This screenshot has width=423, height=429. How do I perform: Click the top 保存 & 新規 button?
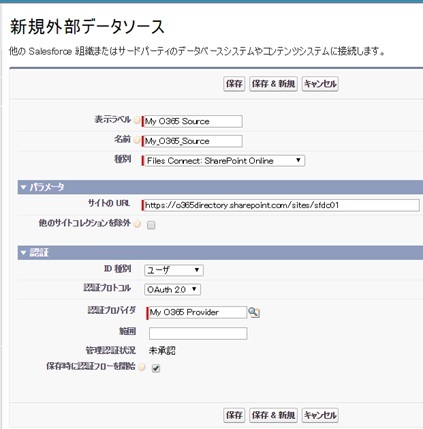tap(273, 84)
